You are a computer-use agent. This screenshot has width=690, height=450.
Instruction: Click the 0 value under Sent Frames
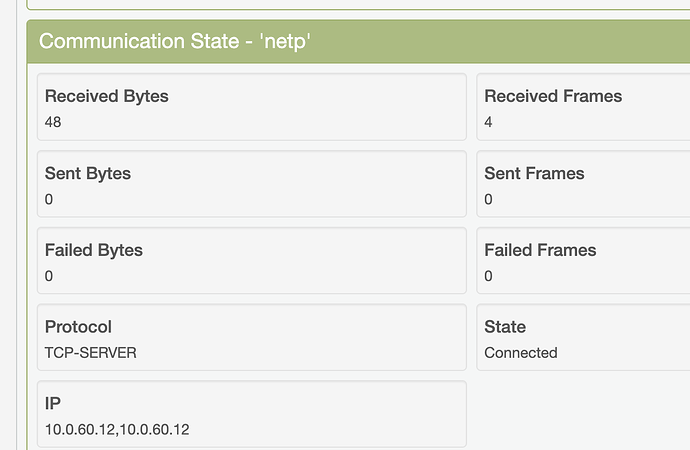click(x=488, y=199)
